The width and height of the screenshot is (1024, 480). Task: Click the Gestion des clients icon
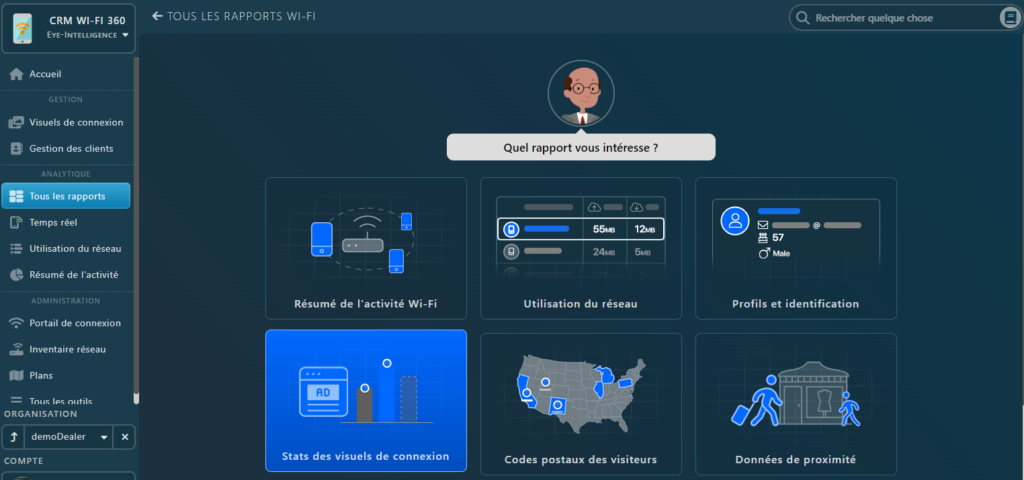pyautogui.click(x=16, y=148)
